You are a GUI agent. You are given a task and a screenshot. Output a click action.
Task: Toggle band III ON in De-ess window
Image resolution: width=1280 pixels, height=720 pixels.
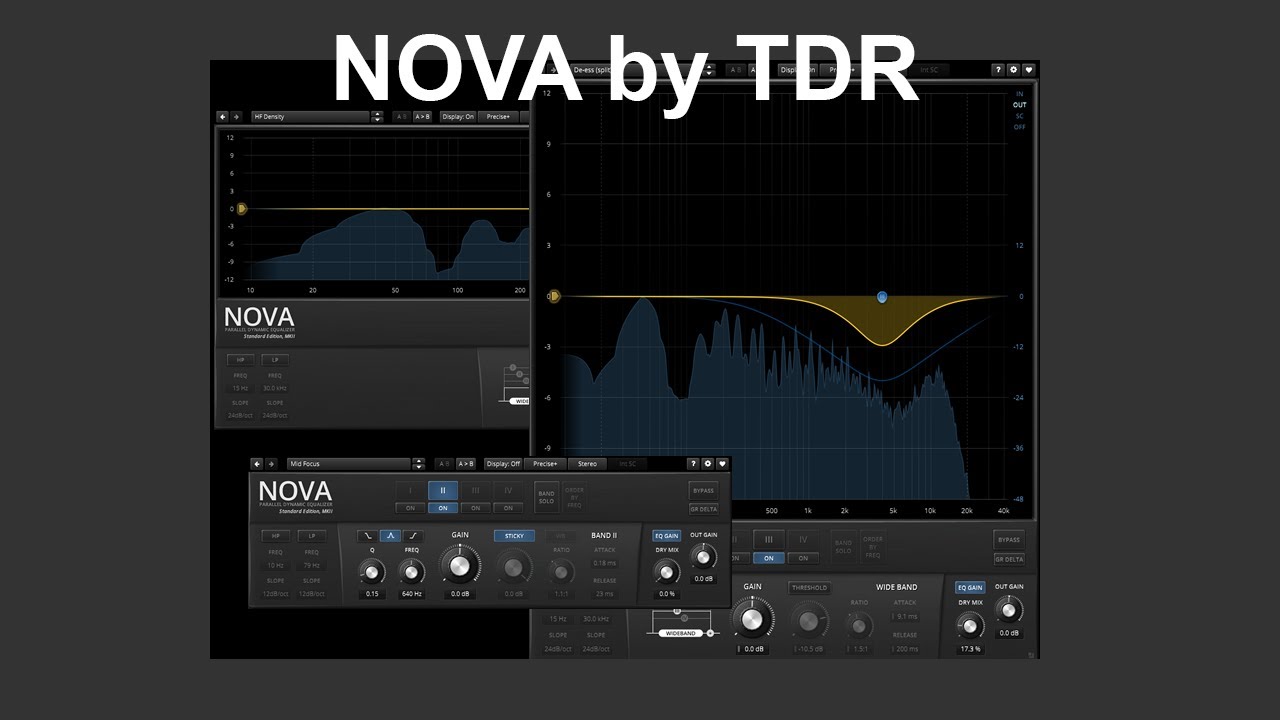point(769,558)
